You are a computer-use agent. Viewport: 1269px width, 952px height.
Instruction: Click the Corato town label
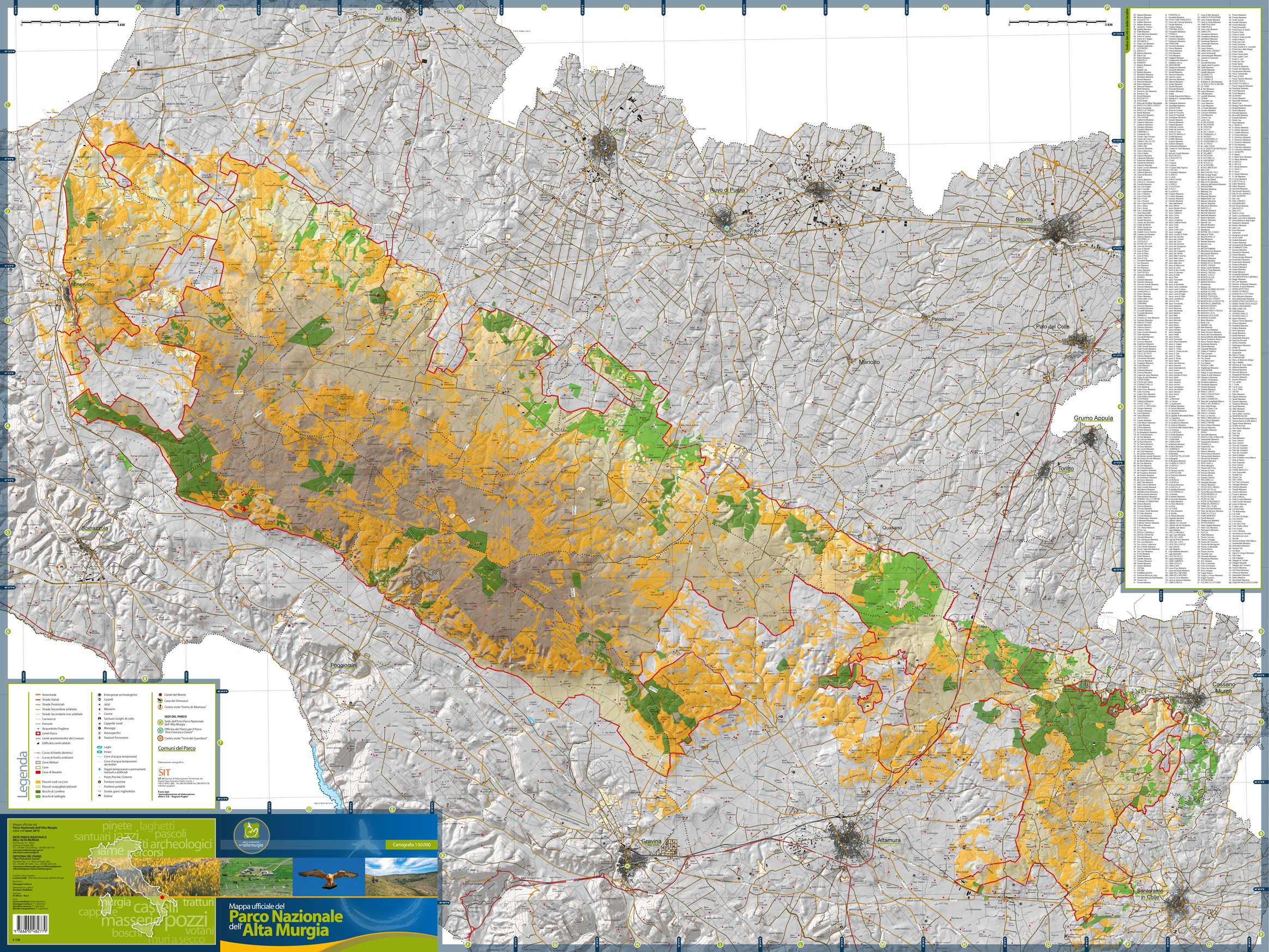click(x=618, y=130)
